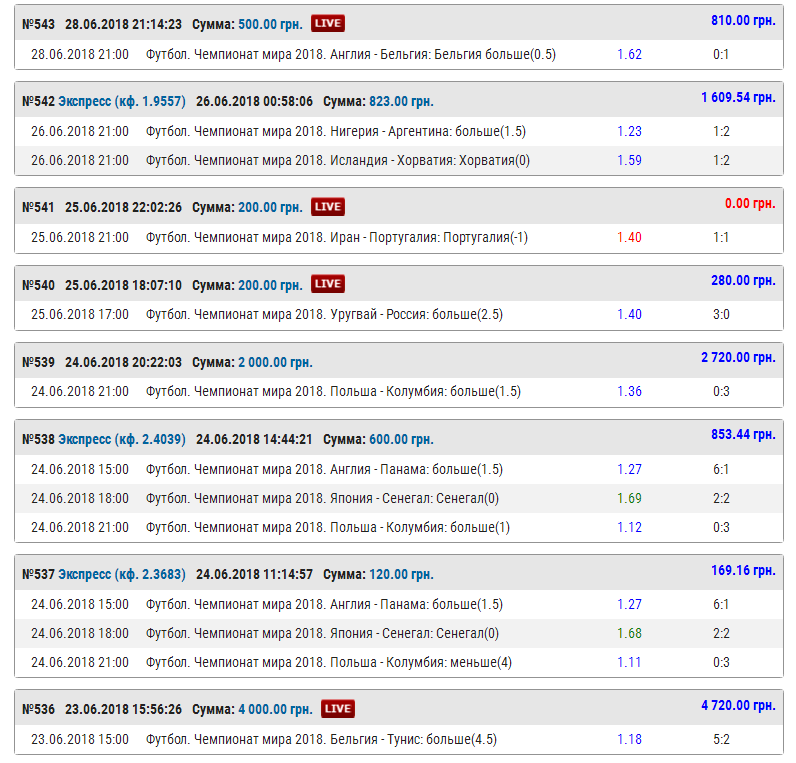Click odds value 1.36
Image resolution: width=796 pixels, height=763 pixels.
pyautogui.click(x=629, y=391)
